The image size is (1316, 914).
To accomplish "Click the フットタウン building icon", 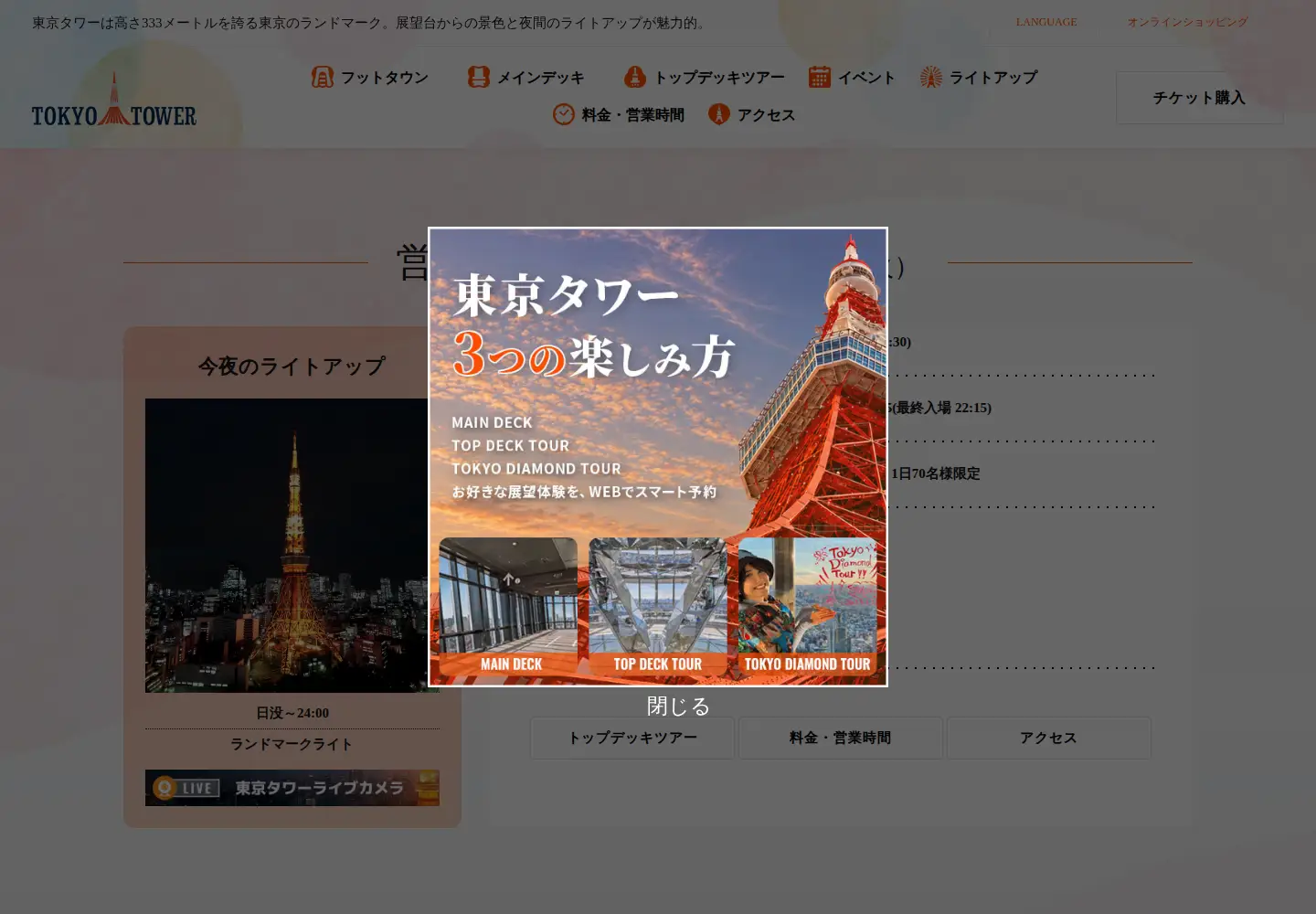I will 323,78.
